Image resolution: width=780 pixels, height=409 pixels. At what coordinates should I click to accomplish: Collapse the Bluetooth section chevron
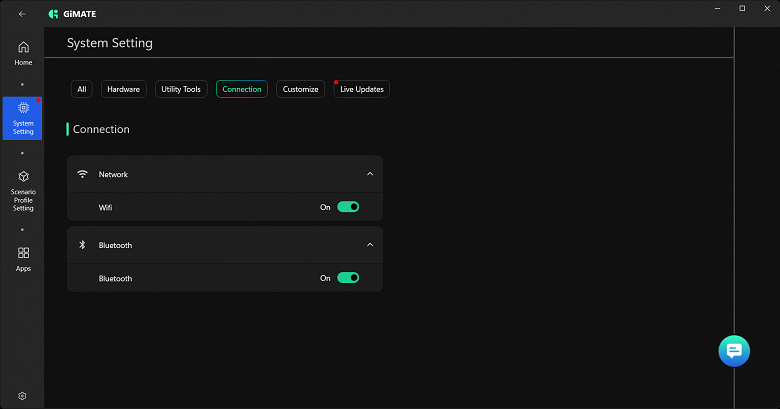pyautogui.click(x=369, y=245)
